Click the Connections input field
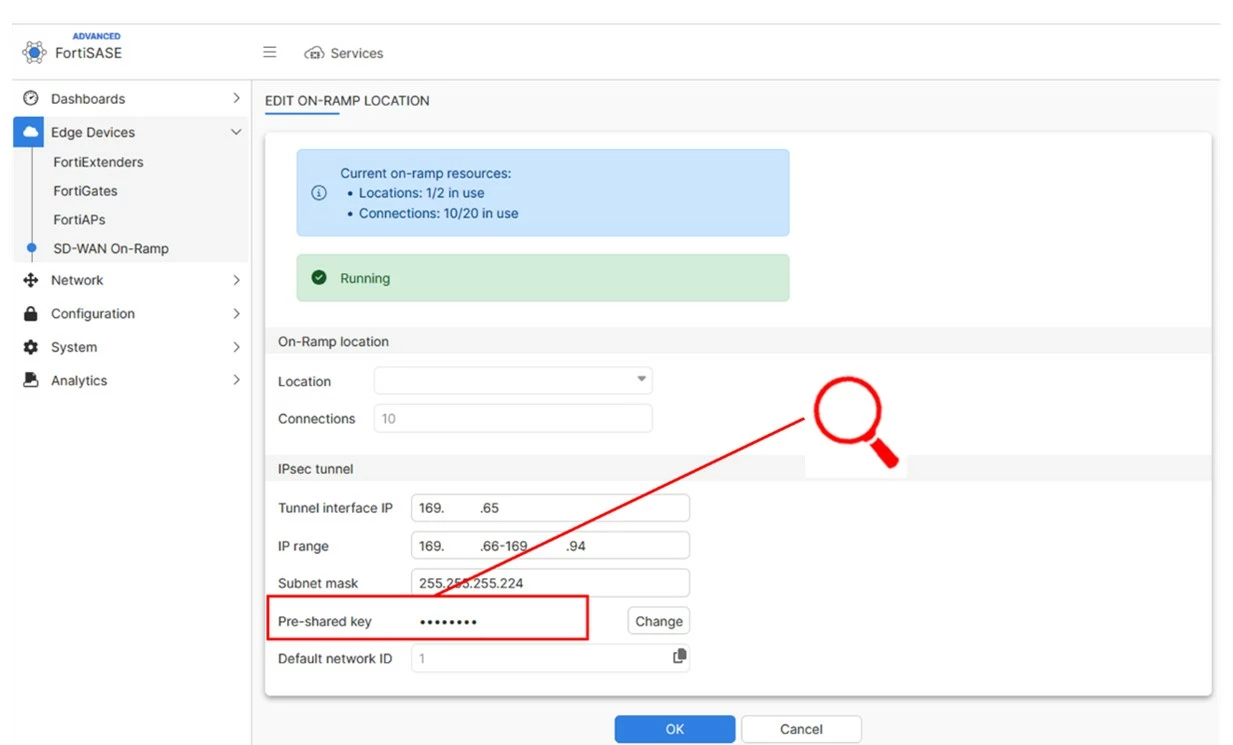 [513, 418]
